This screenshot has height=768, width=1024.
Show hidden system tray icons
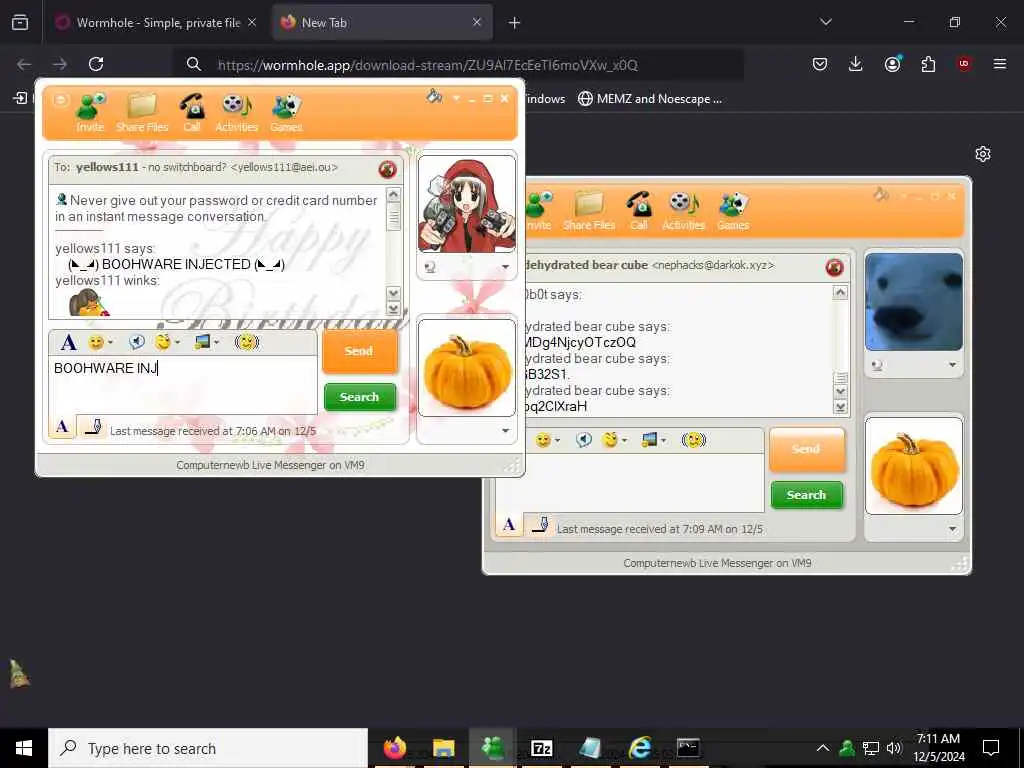pos(823,748)
